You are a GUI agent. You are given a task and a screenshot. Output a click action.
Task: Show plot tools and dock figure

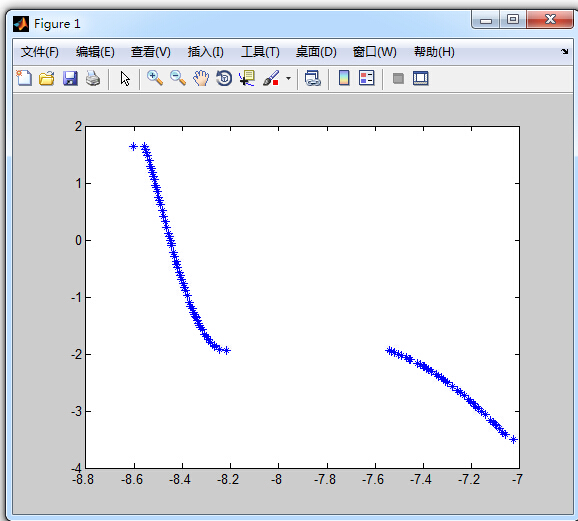(x=421, y=78)
